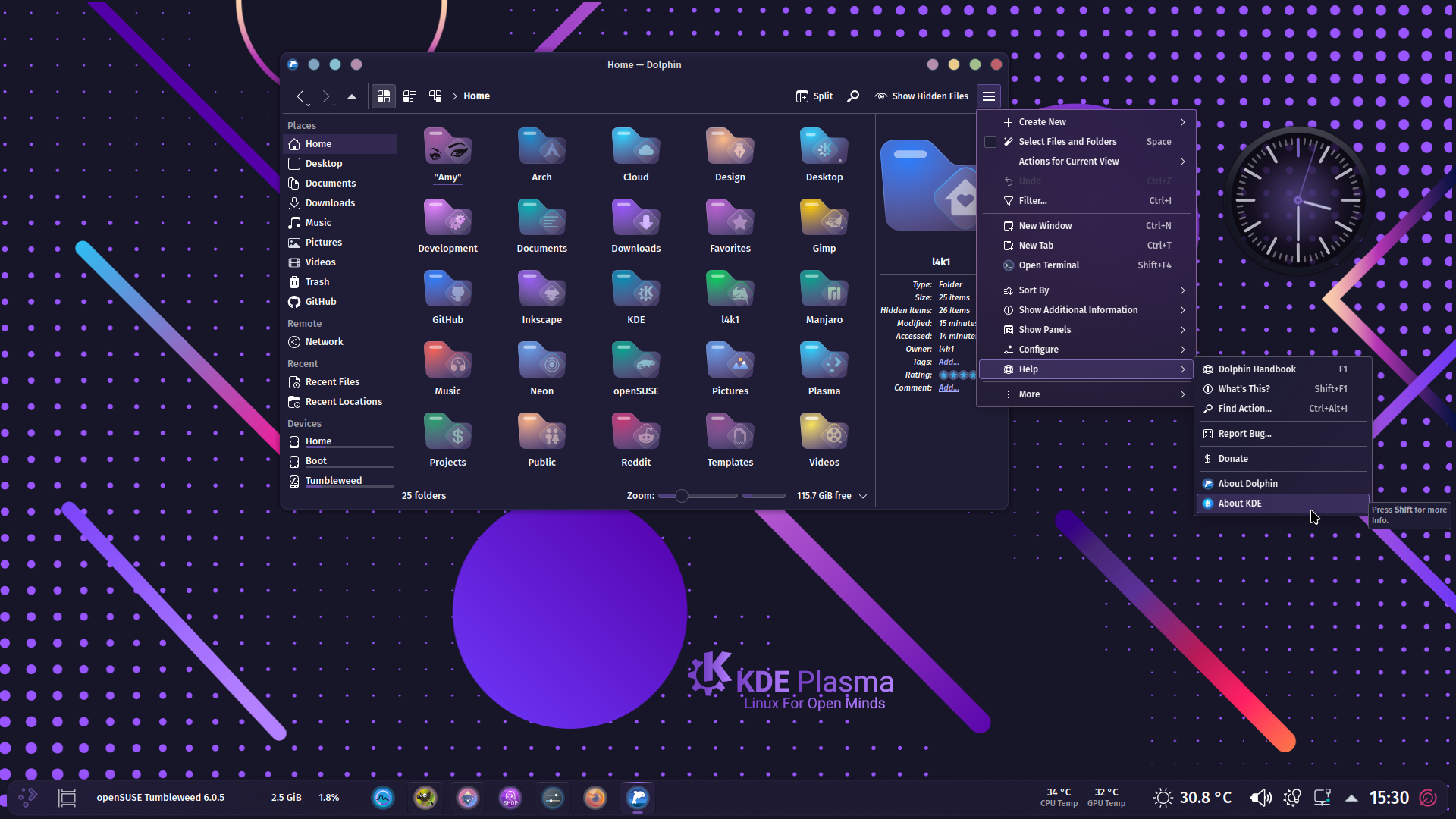
Task: Select Tumbleweed device in sidebar
Action: tap(340, 481)
